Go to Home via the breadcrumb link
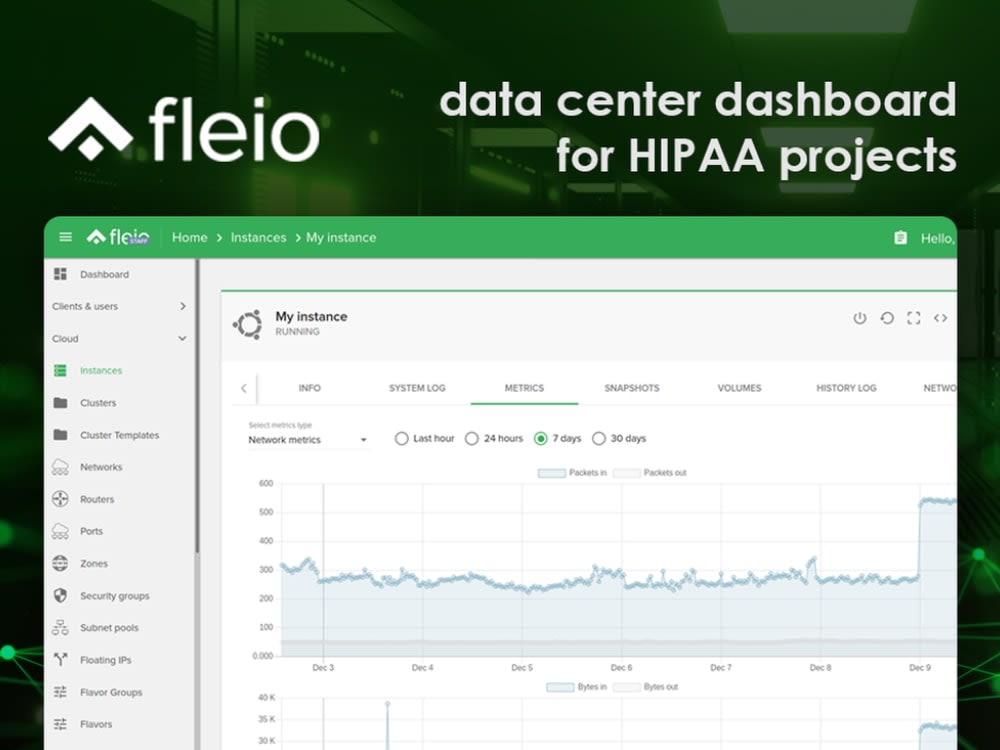Image resolution: width=1000 pixels, height=750 pixels. 189,237
